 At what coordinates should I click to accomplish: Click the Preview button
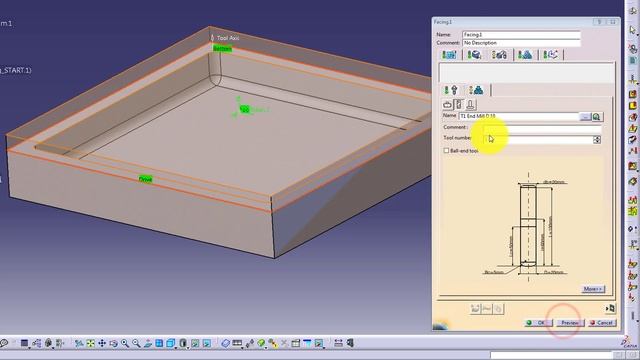coord(570,323)
